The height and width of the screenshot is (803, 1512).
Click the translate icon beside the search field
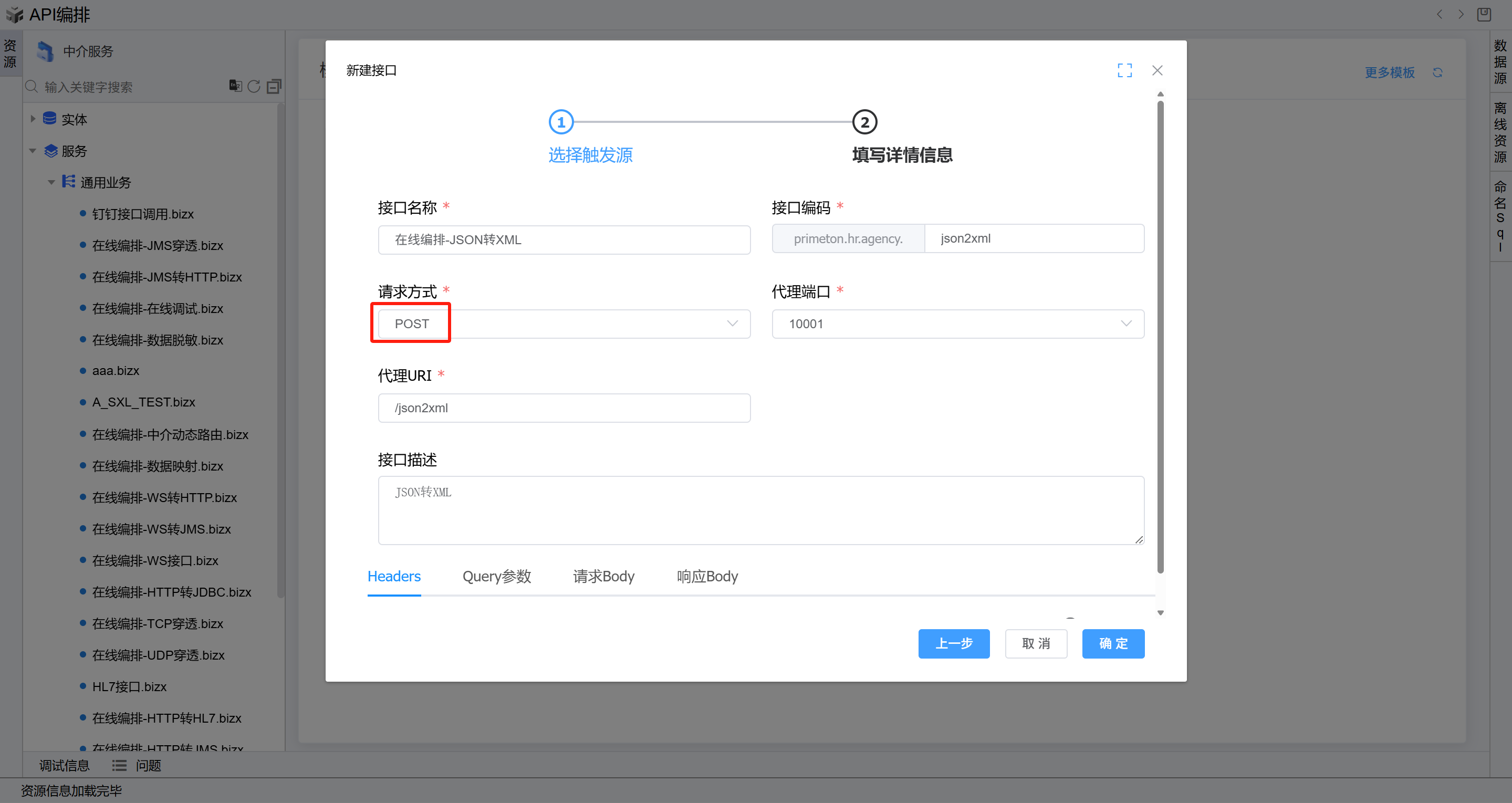click(x=235, y=86)
